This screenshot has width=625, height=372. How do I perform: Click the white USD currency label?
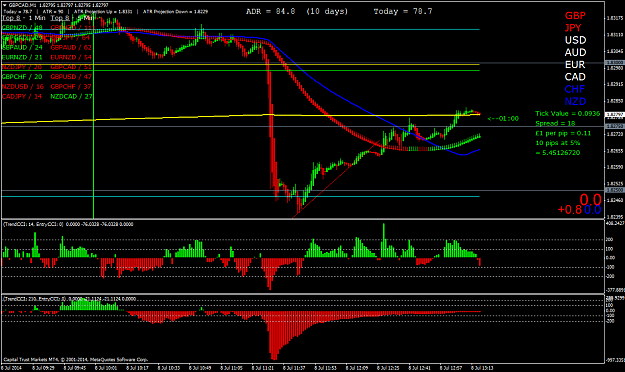click(x=575, y=40)
